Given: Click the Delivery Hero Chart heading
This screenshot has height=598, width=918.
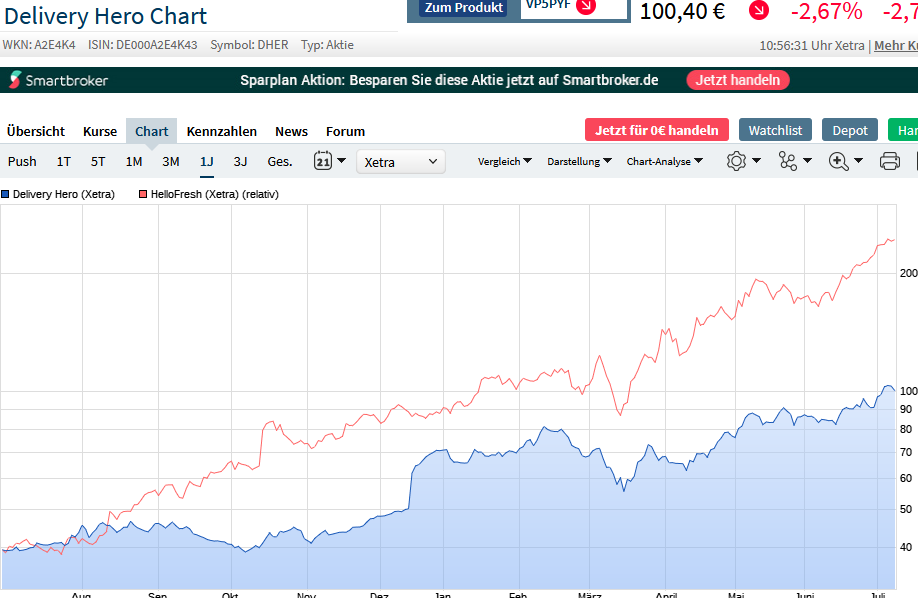Looking at the screenshot, I should 105,16.
